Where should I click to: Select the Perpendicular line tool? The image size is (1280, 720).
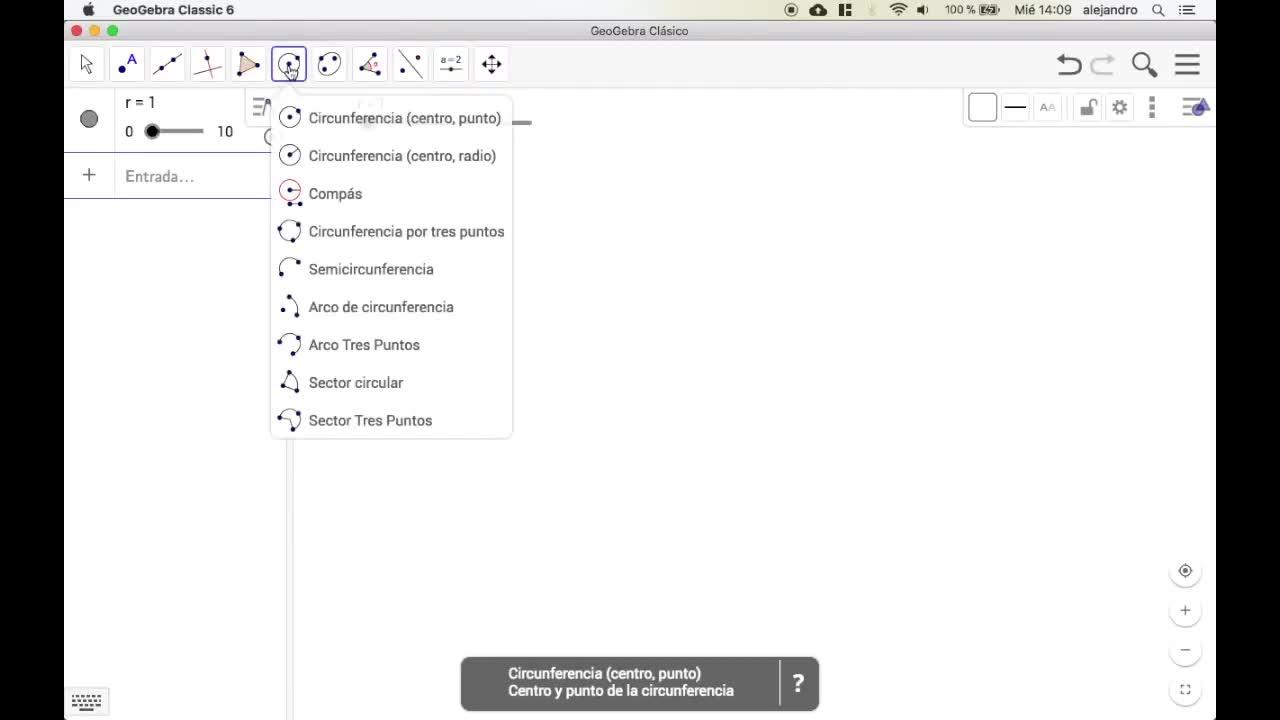pos(208,64)
